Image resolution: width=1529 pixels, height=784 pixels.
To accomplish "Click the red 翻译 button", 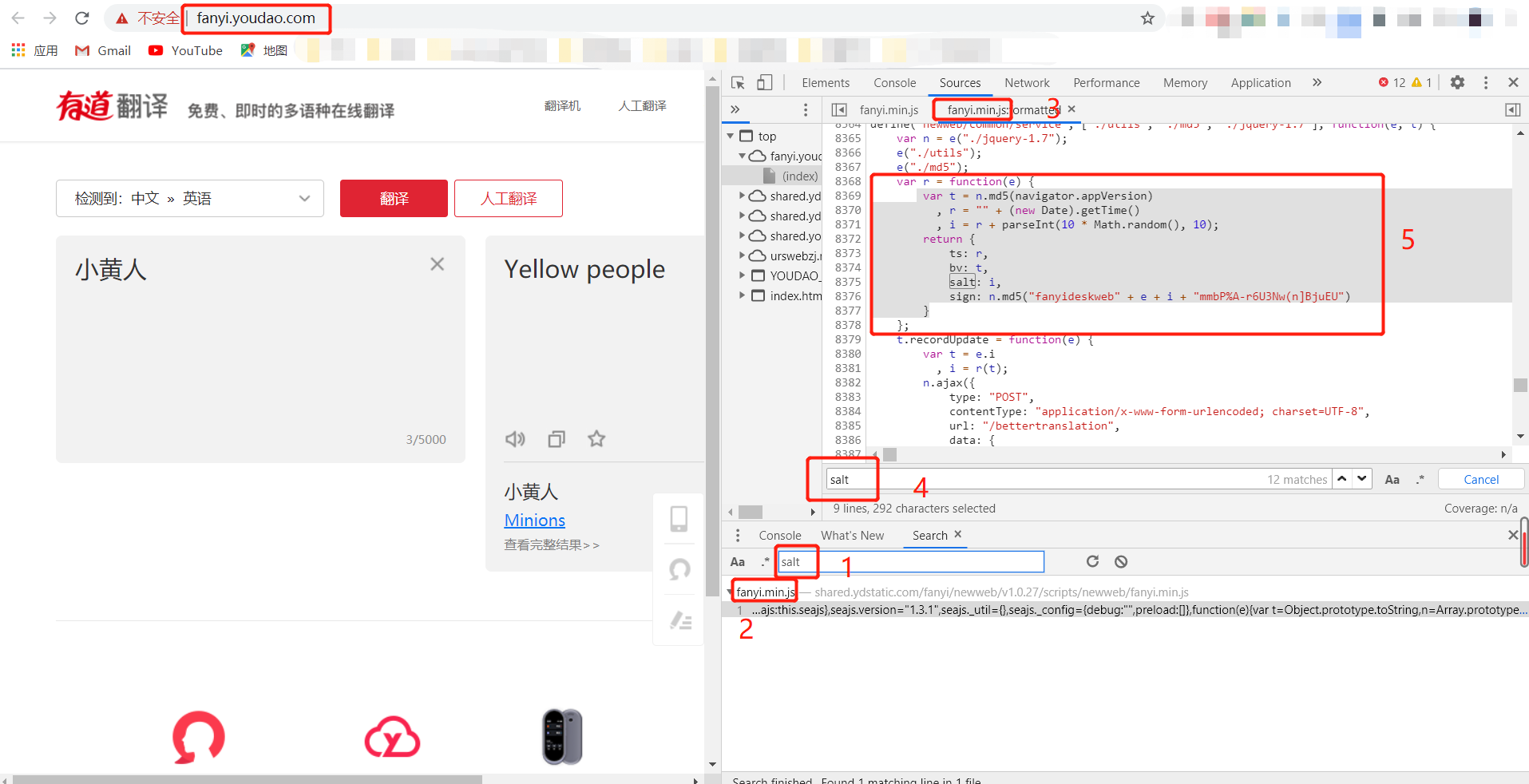I will (394, 198).
